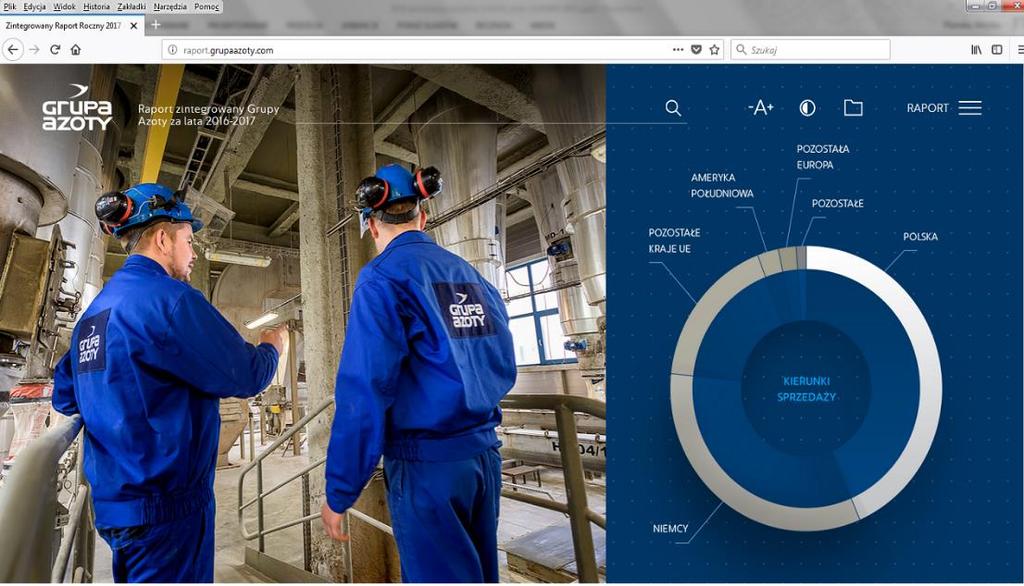1024x586 pixels.
Task: Open site search magnifier icon
Action: pos(673,108)
